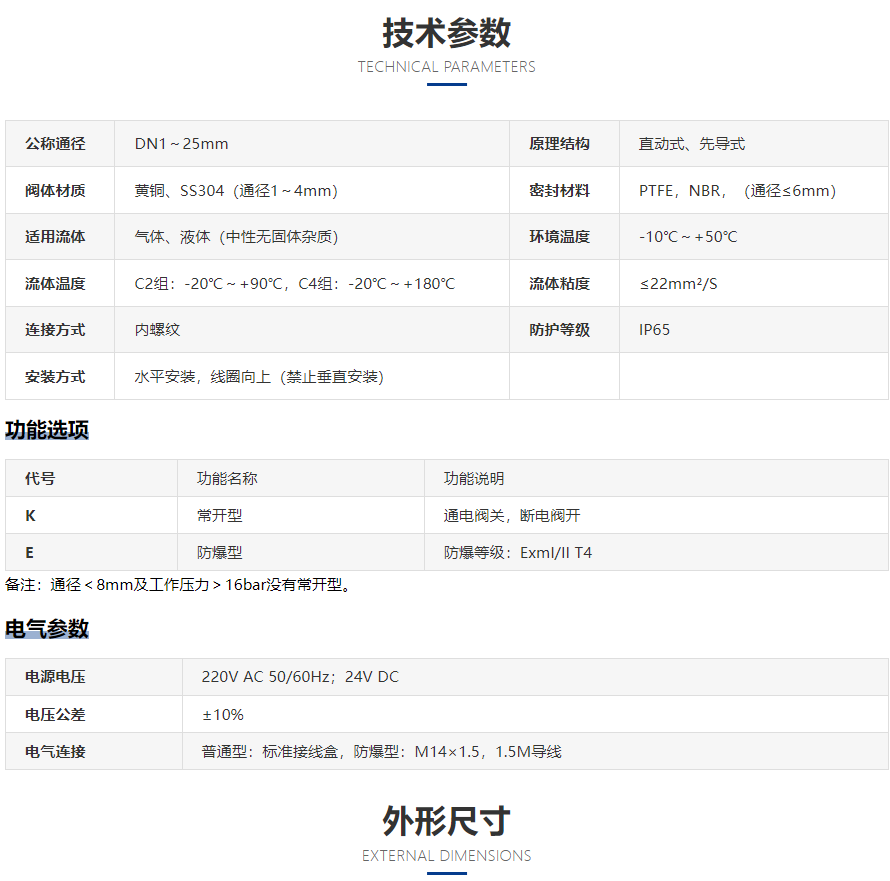
Task: Select the 公称通径 row label
Action: (x=56, y=144)
